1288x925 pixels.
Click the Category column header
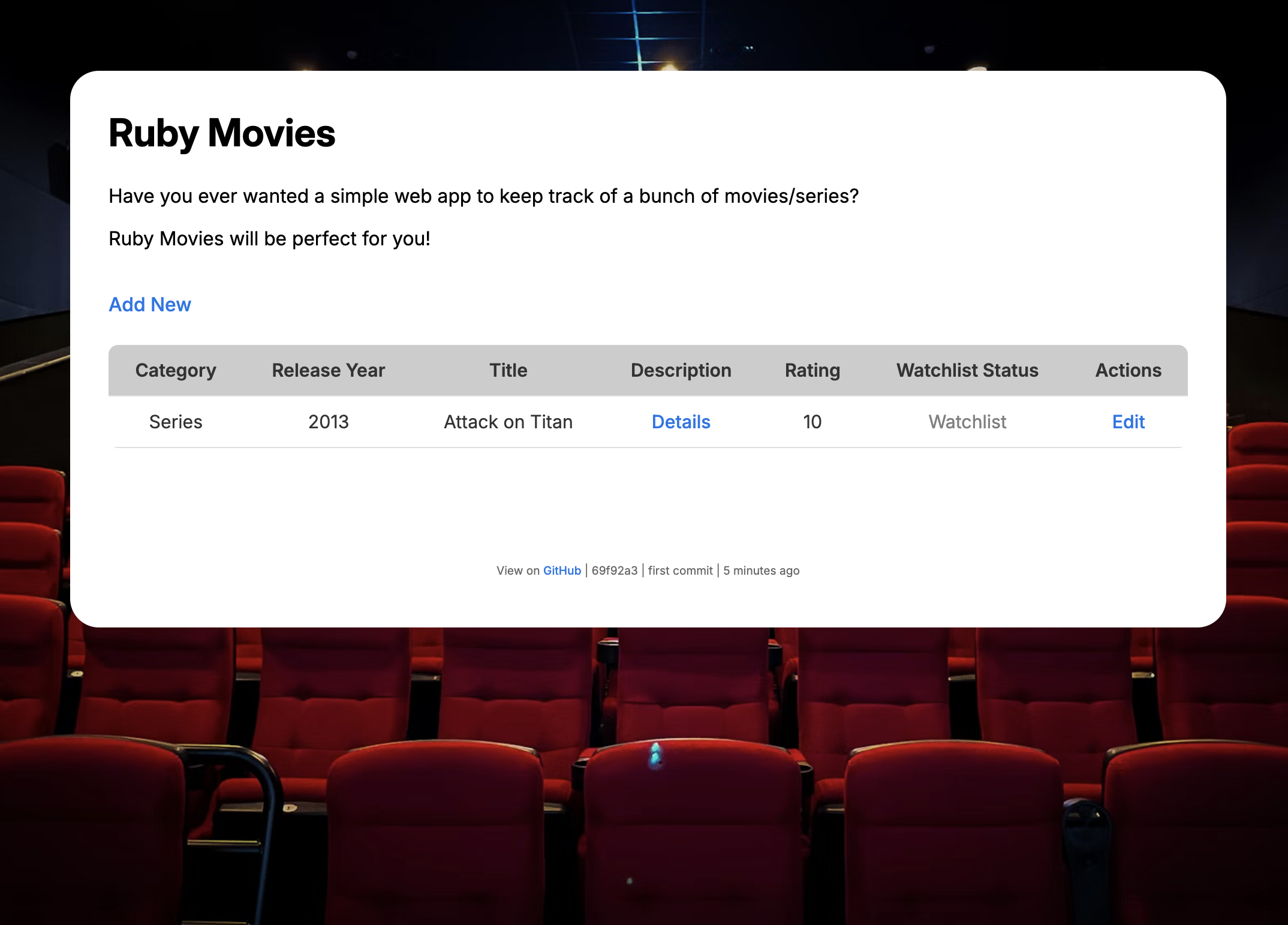[x=176, y=370]
